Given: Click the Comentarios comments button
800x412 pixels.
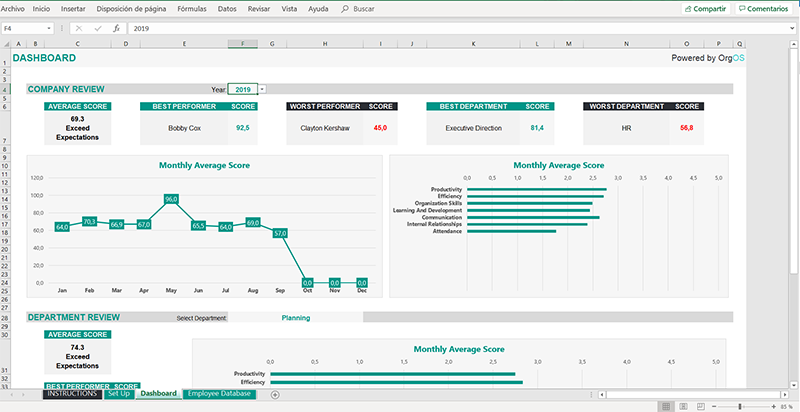Looking at the screenshot, I should (x=763, y=9).
